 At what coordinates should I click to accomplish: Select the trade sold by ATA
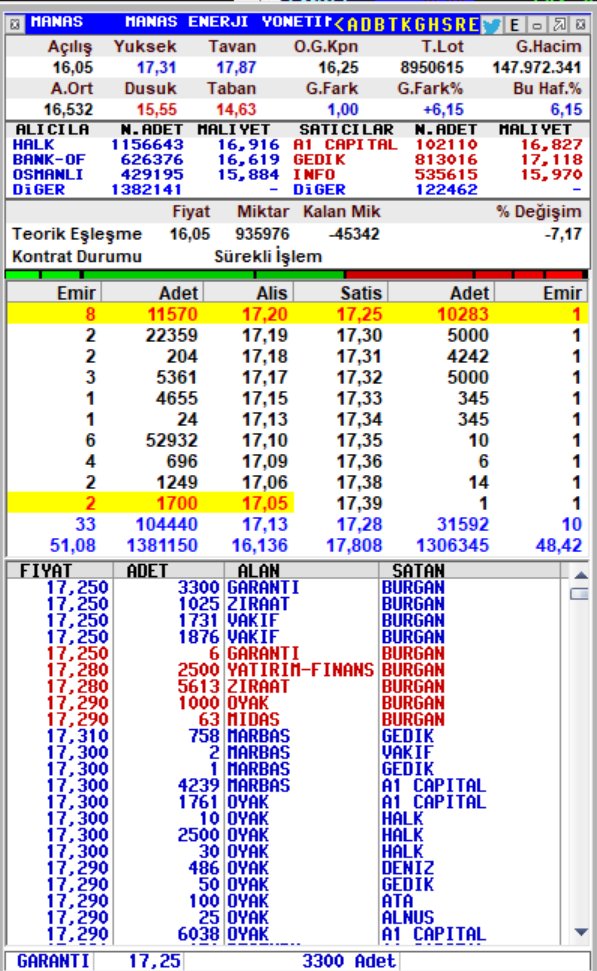click(285, 900)
